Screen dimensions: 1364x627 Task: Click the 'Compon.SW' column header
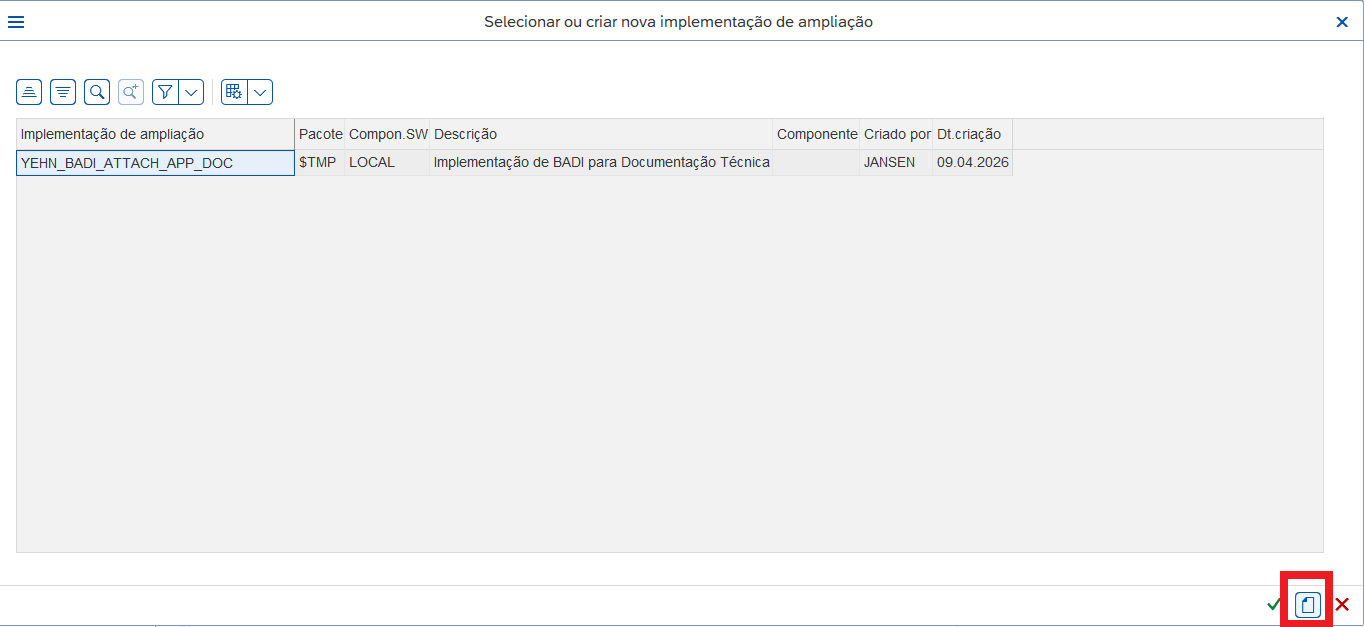click(x=388, y=134)
